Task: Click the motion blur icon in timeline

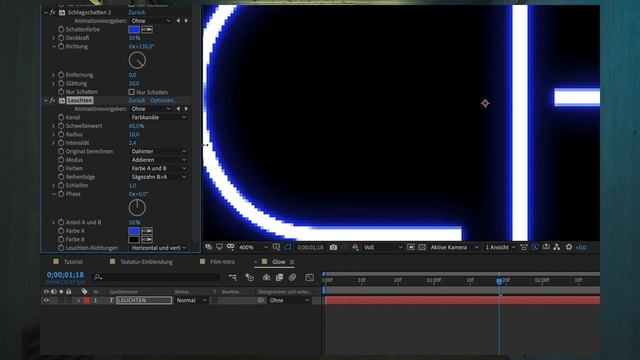Action: pos(292,278)
